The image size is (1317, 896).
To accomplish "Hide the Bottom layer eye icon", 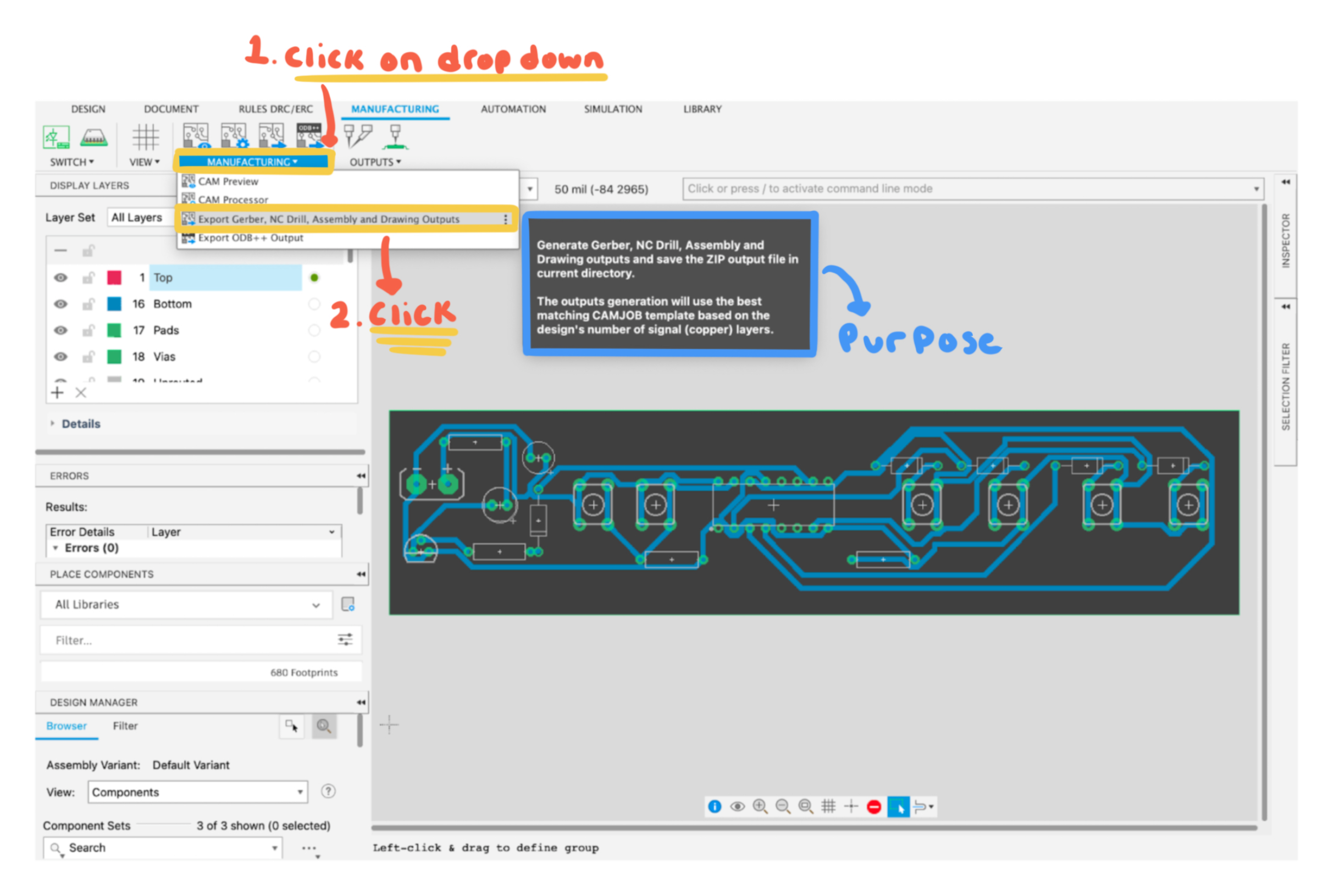I will (60, 304).
